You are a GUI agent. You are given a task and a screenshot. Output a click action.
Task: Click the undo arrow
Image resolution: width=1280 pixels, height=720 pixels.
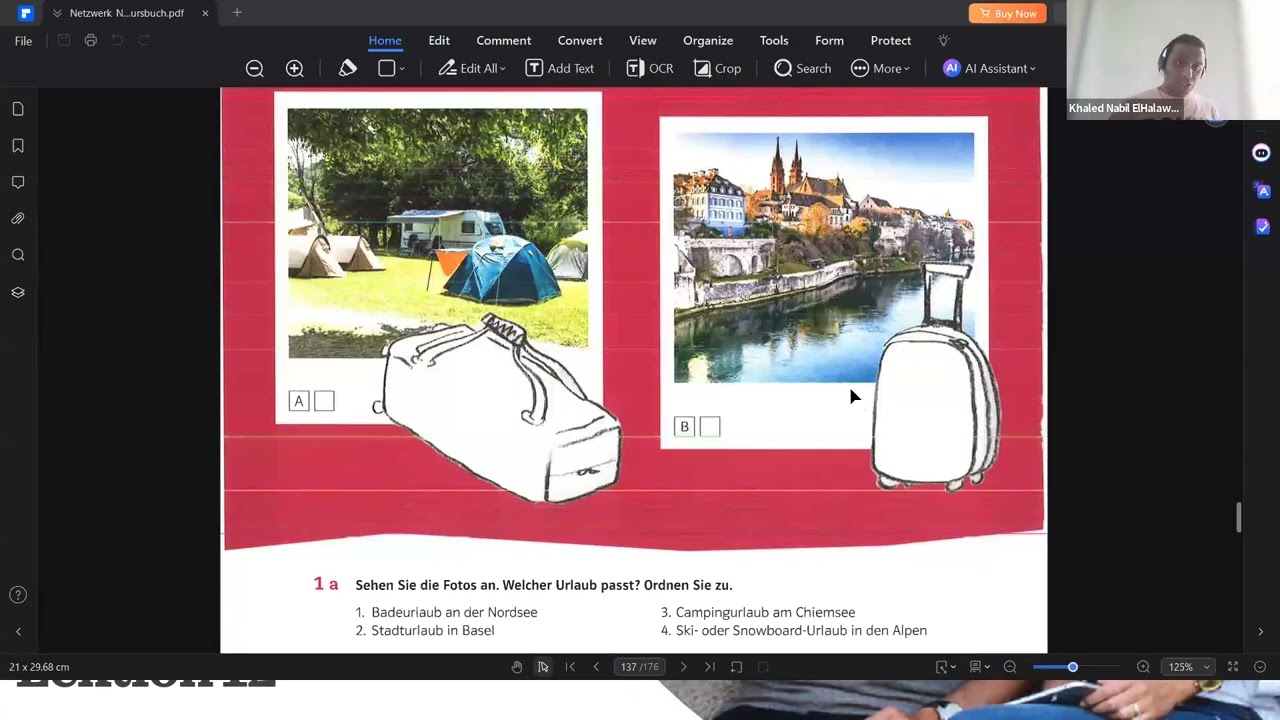(x=117, y=40)
